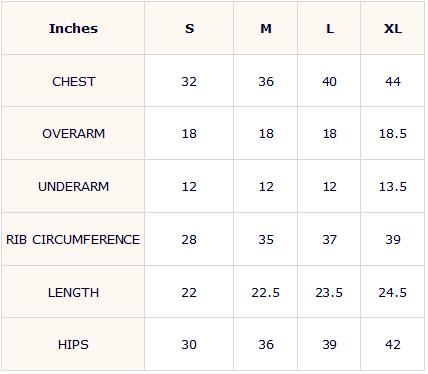Select the XL size column header
The image size is (428, 374).
(393, 29)
